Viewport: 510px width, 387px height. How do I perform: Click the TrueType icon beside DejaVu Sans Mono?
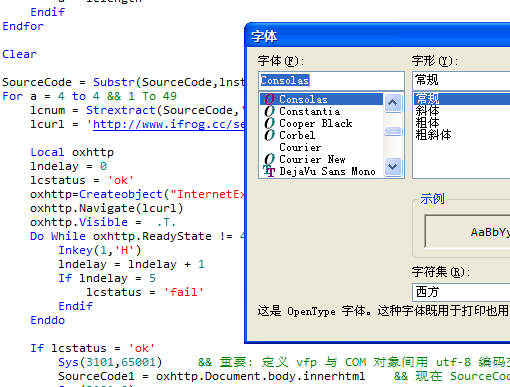tap(269, 171)
